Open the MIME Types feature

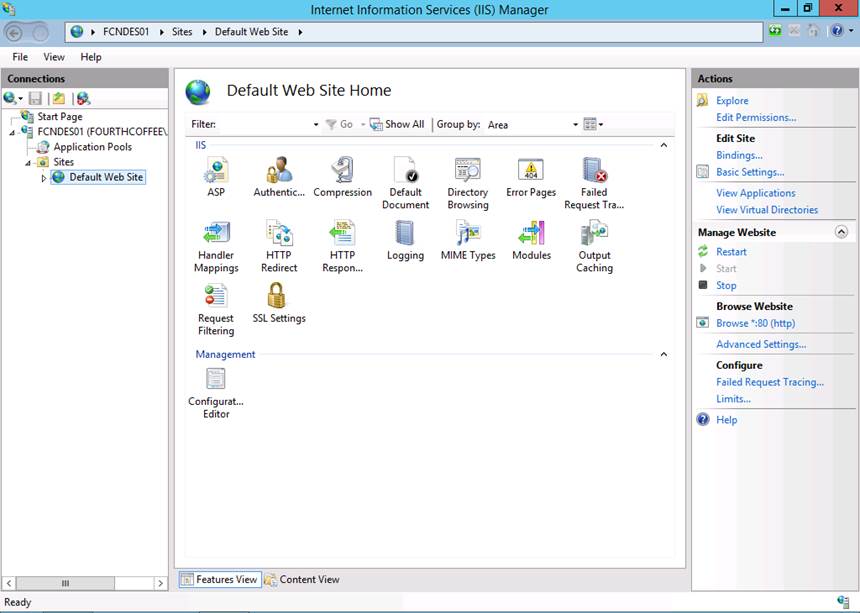click(x=467, y=235)
